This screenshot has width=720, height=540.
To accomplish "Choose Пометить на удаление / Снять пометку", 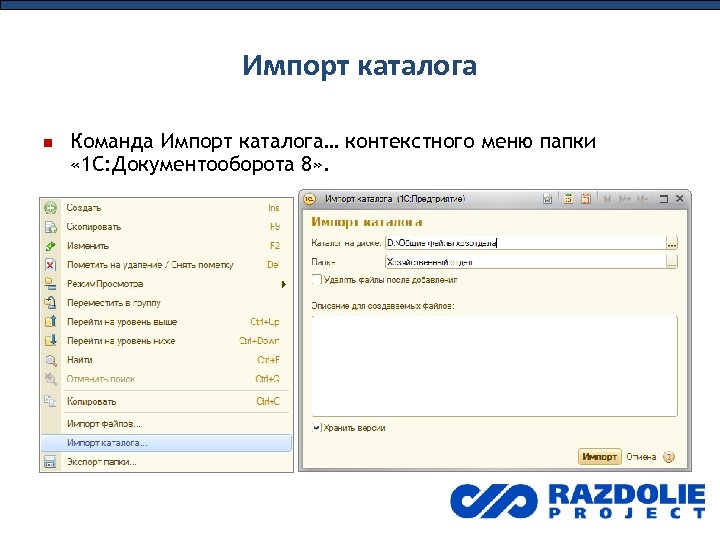I will (167, 265).
